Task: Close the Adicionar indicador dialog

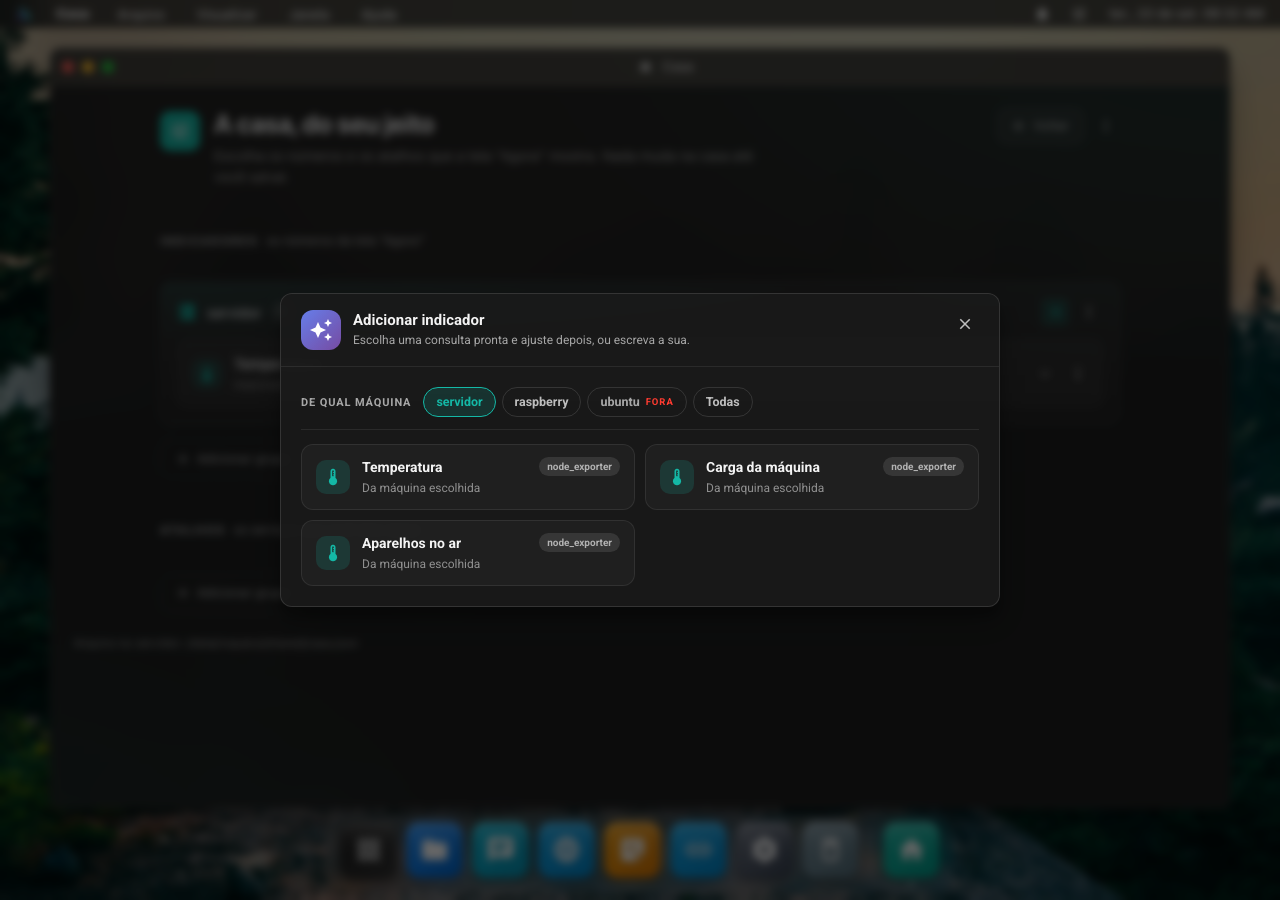Action: coord(965,324)
